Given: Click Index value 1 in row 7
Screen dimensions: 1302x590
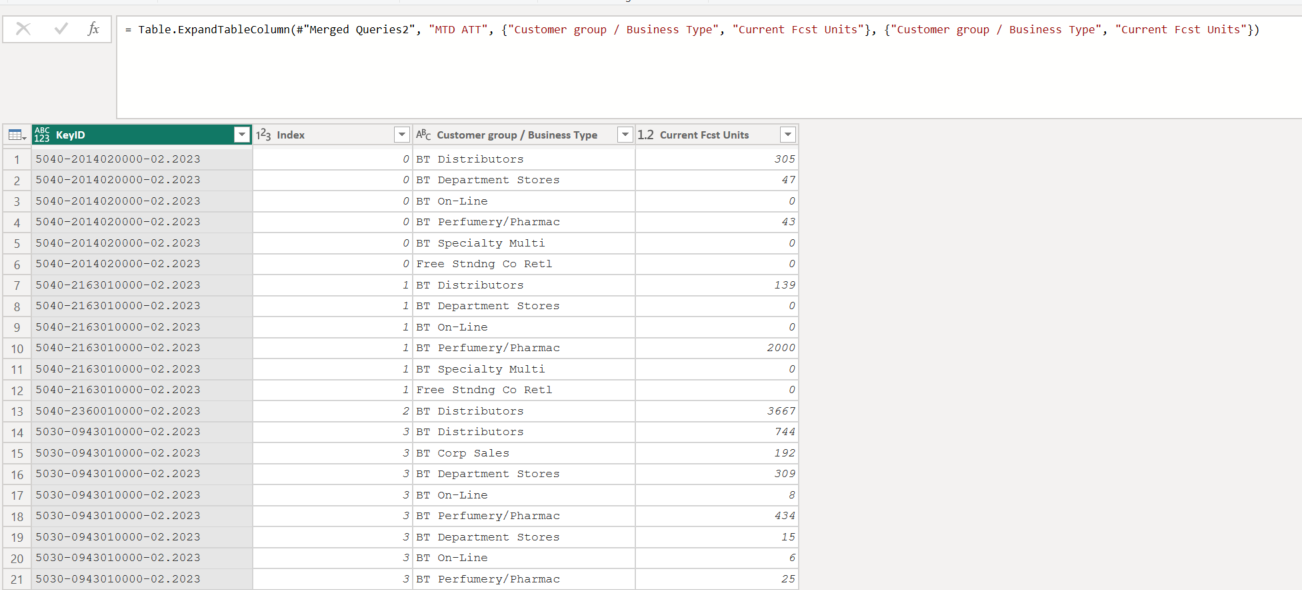Looking at the screenshot, I should [x=405, y=285].
